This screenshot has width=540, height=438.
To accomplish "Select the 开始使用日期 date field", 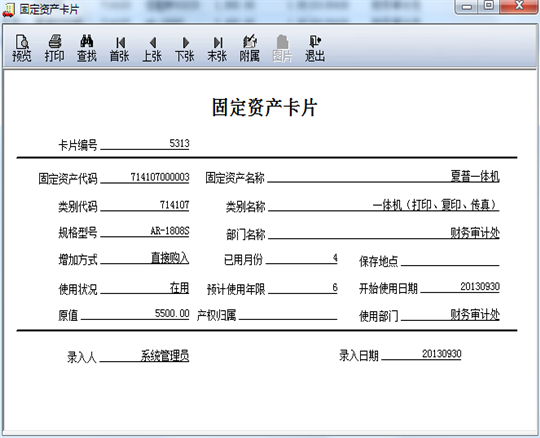I will coord(460,286).
